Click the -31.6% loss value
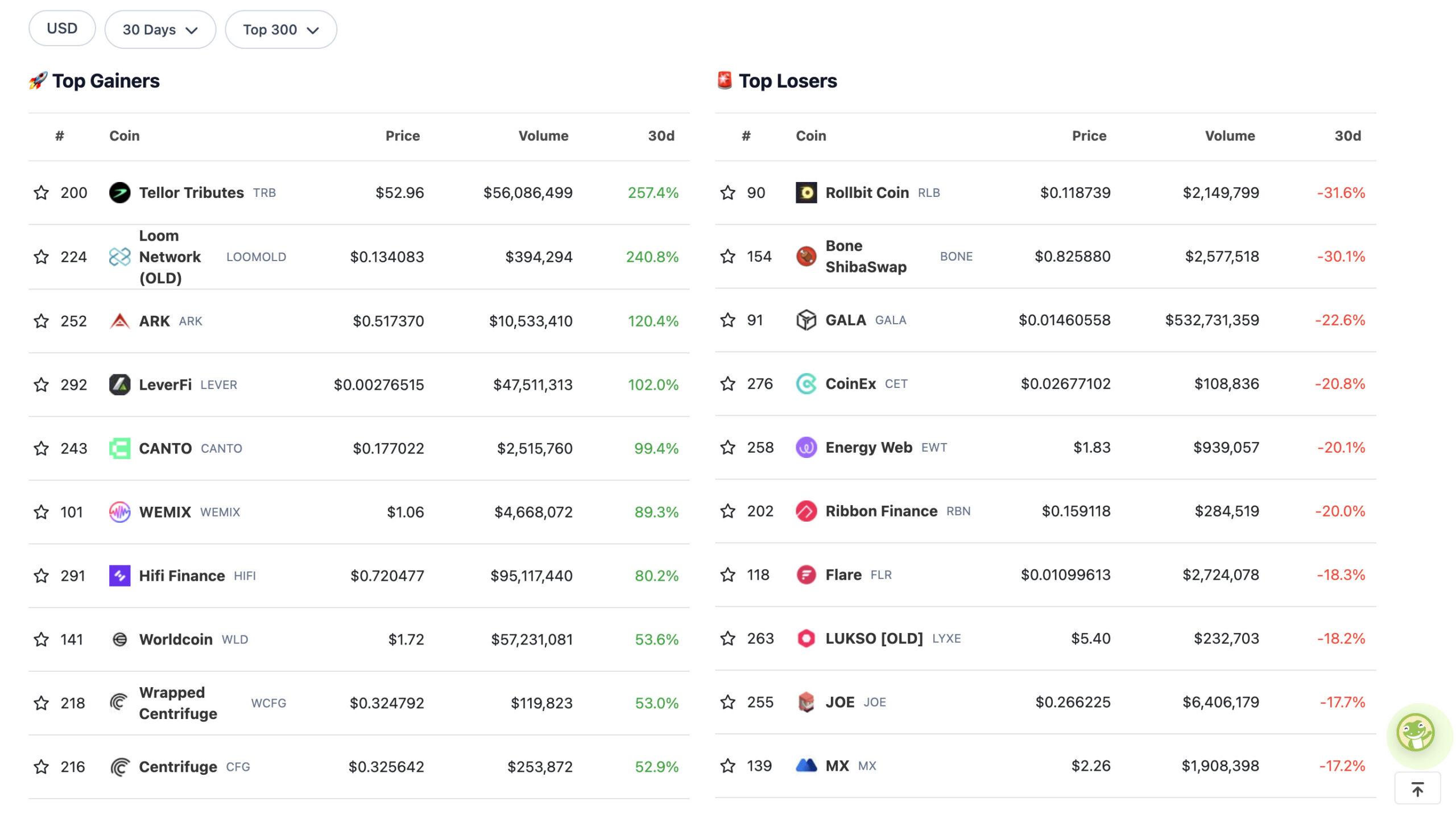The height and width of the screenshot is (814, 1456). pos(1341,193)
